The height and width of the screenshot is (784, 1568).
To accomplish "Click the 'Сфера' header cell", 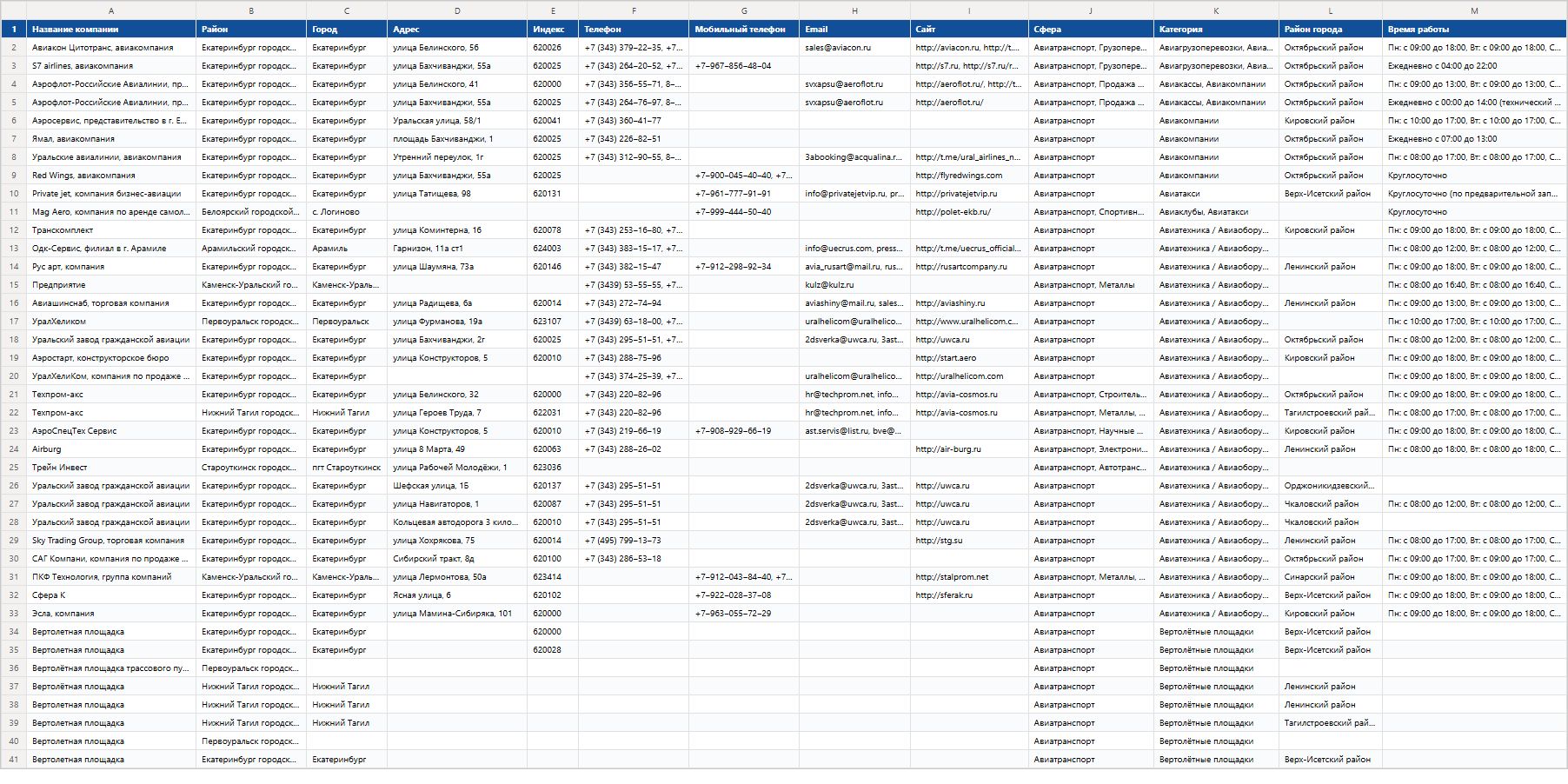I will 1091,30.
